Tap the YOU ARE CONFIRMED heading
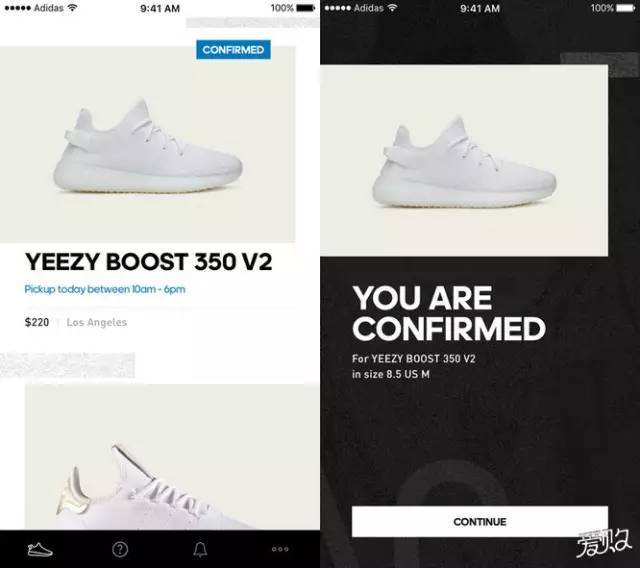This screenshot has height=568, width=640. [449, 313]
